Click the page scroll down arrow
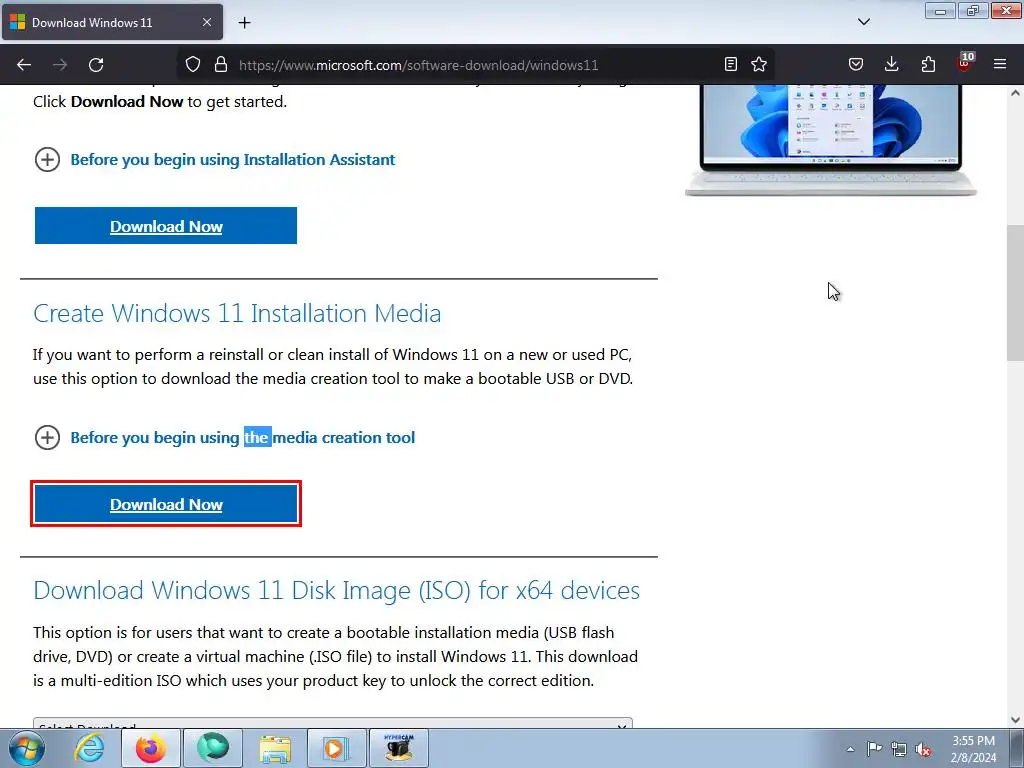Screen dimensions: 1024x768 1015,720
